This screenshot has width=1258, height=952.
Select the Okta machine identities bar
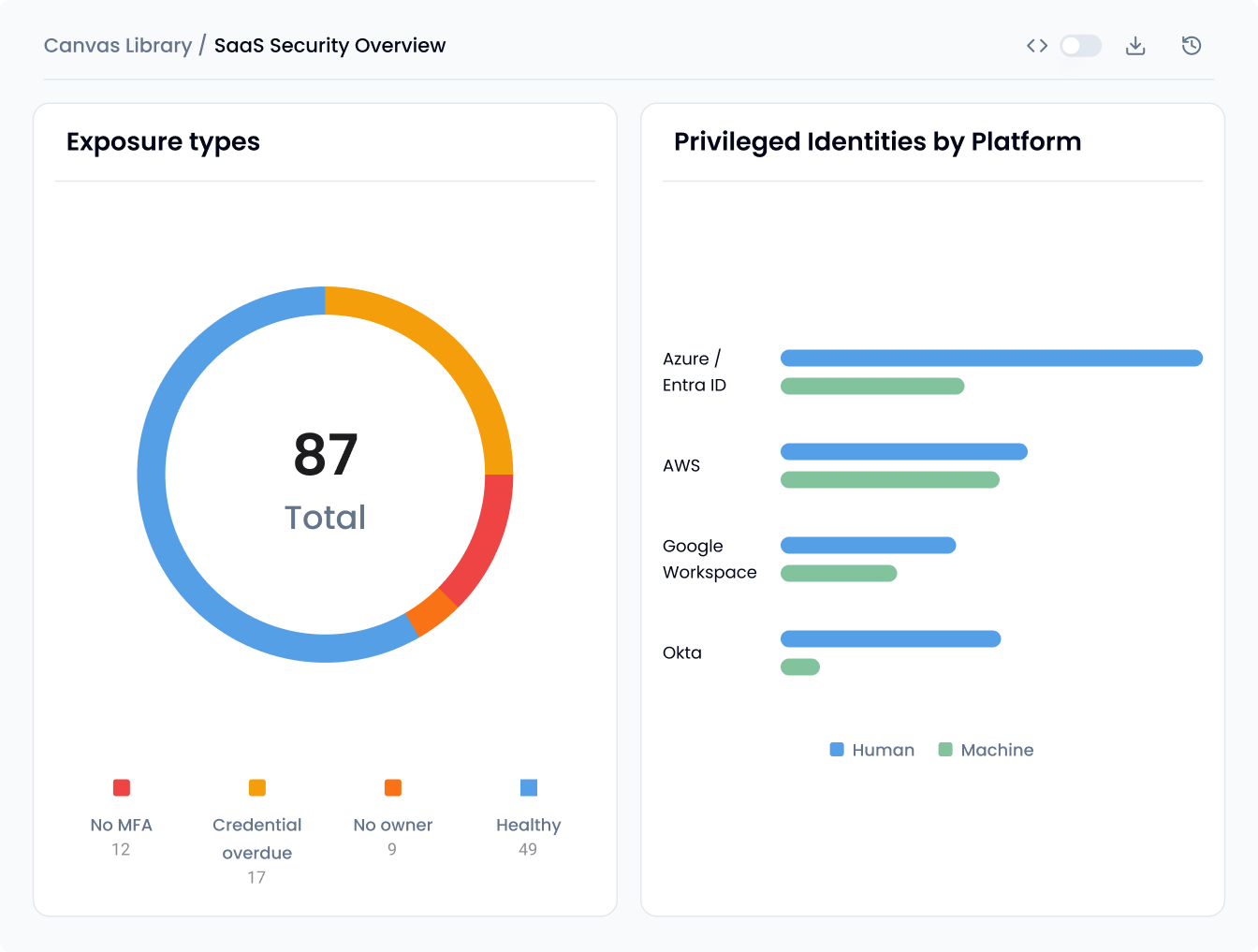click(800, 666)
